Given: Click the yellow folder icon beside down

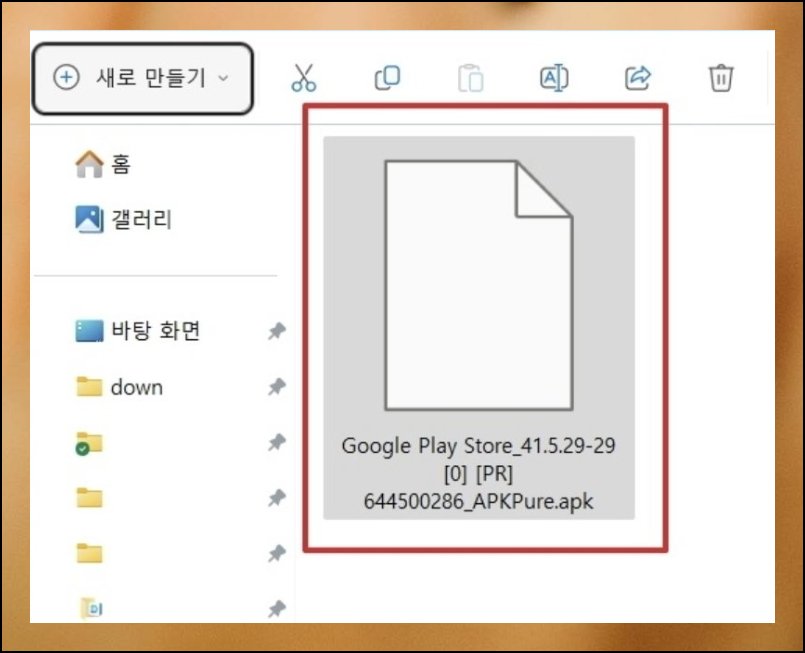Looking at the screenshot, I should (89, 387).
